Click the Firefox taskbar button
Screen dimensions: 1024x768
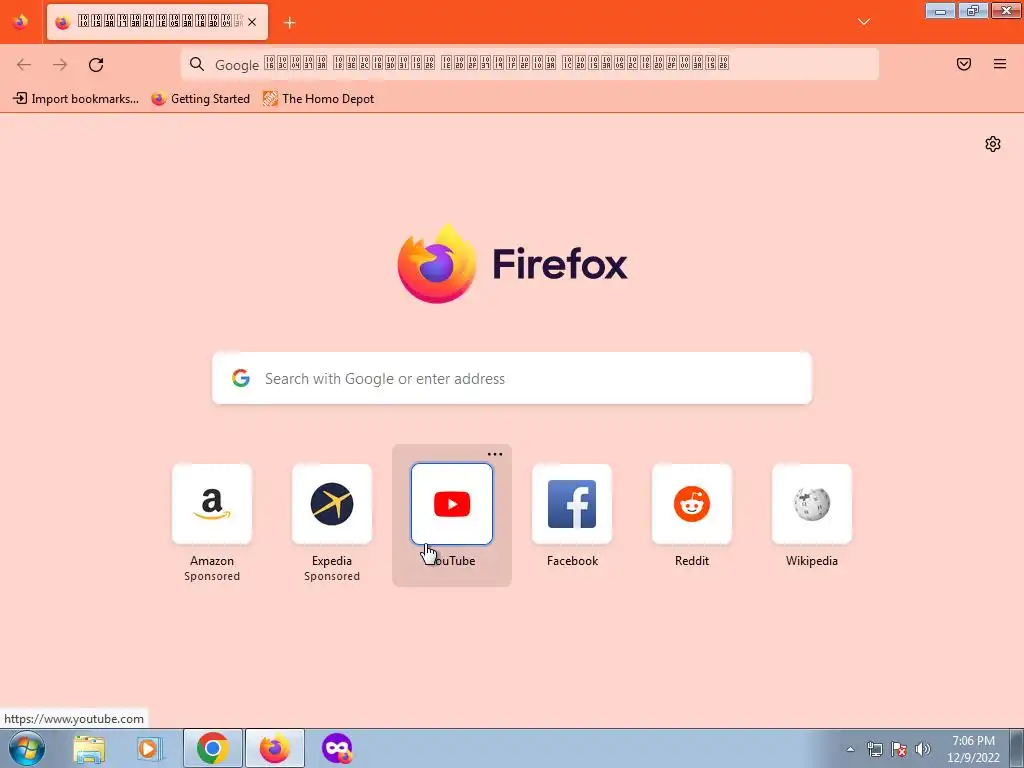click(274, 748)
